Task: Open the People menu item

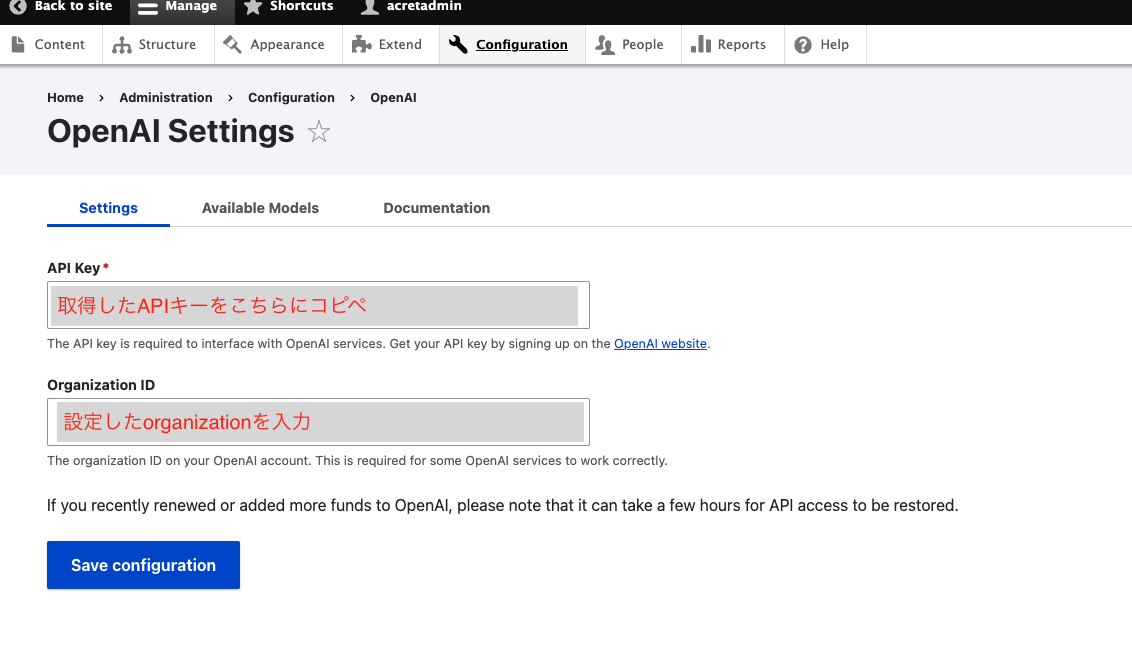Action: point(633,45)
